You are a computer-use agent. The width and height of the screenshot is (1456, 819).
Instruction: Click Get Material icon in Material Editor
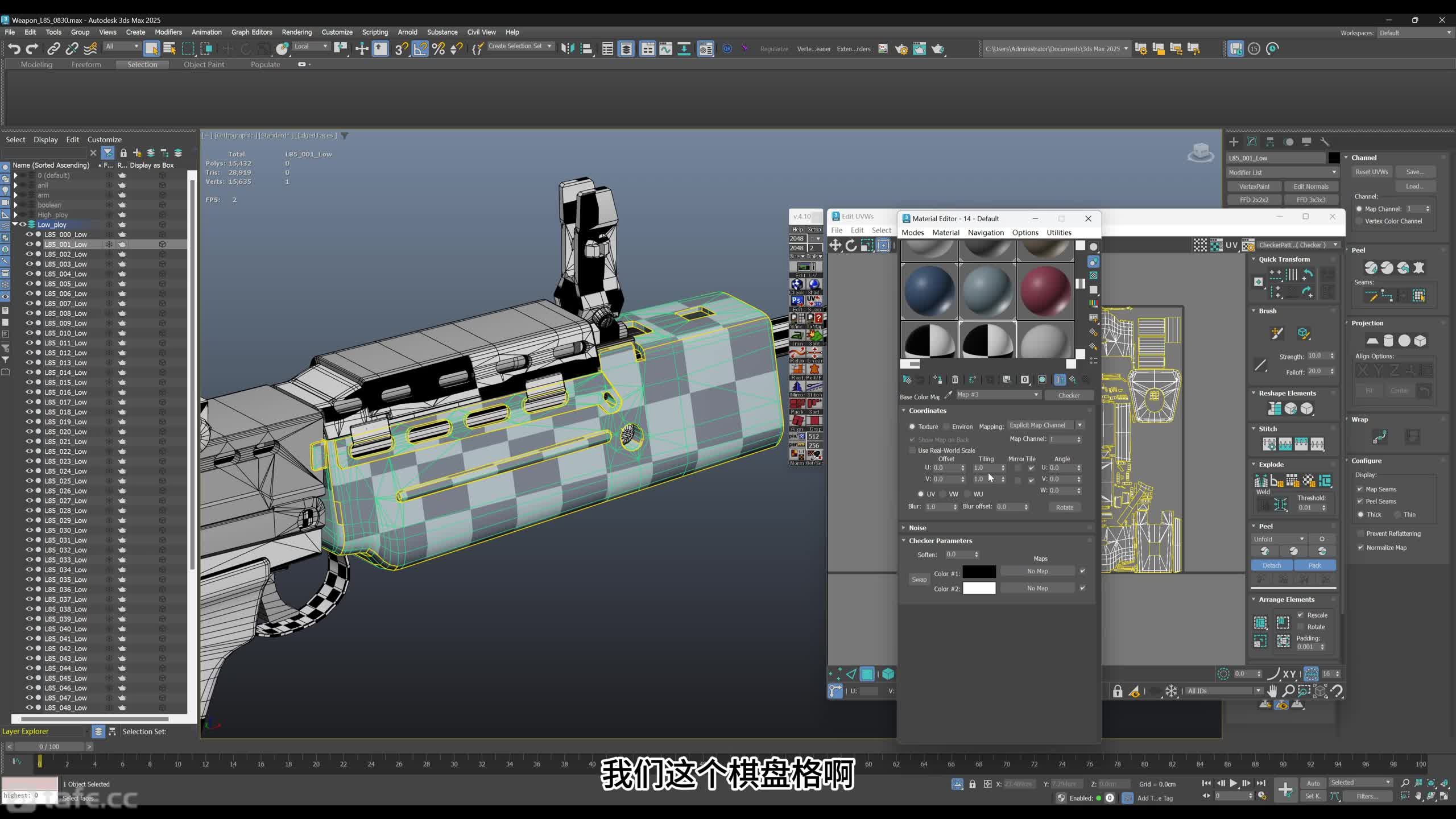[907, 379]
